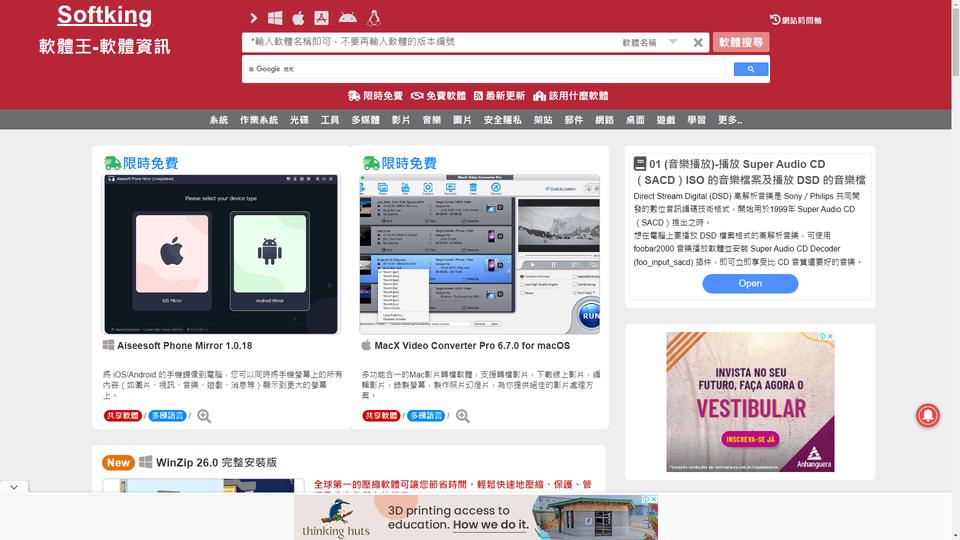
Task: Open the 多媒體 category menu
Action: [x=366, y=120]
